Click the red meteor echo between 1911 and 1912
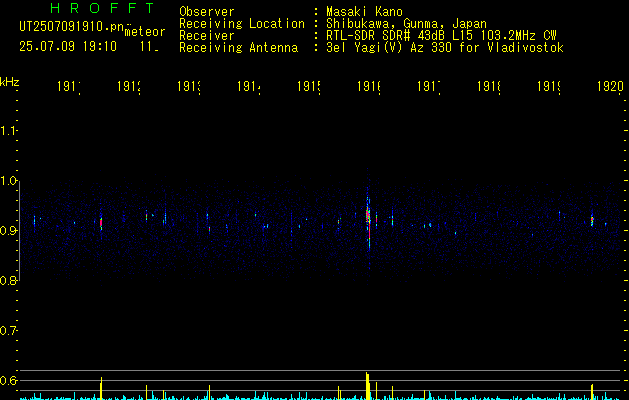Image resolution: width=629 pixels, height=400 pixels. 101,223
